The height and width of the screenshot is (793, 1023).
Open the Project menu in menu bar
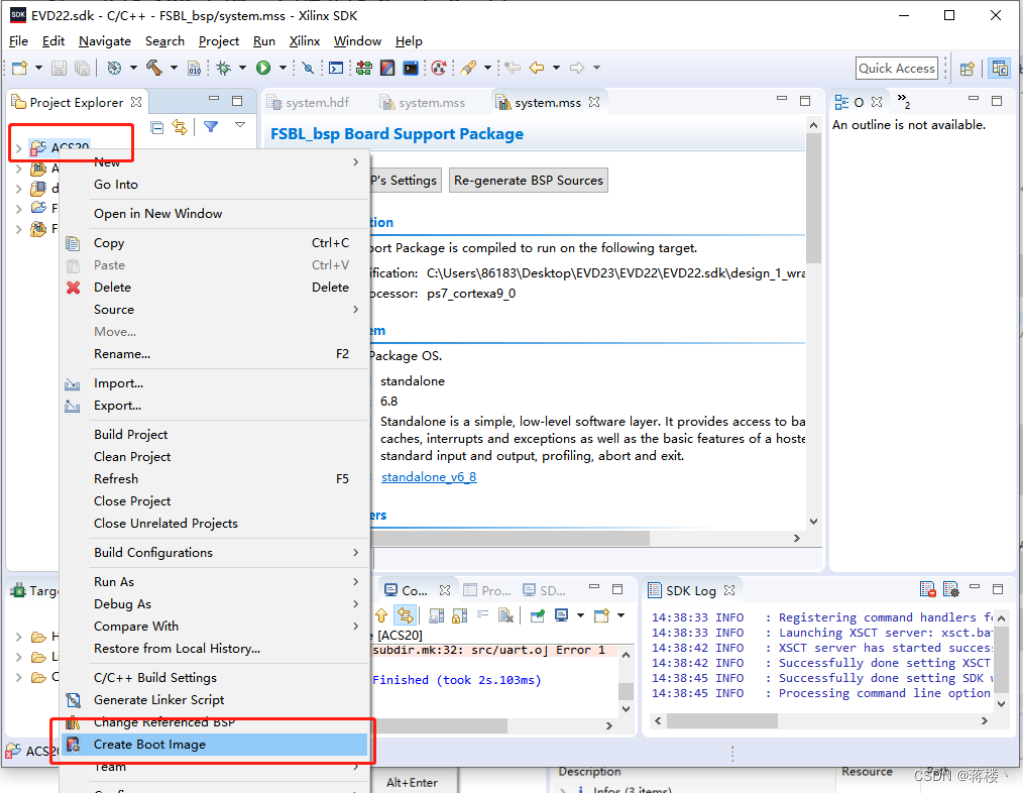pos(219,41)
